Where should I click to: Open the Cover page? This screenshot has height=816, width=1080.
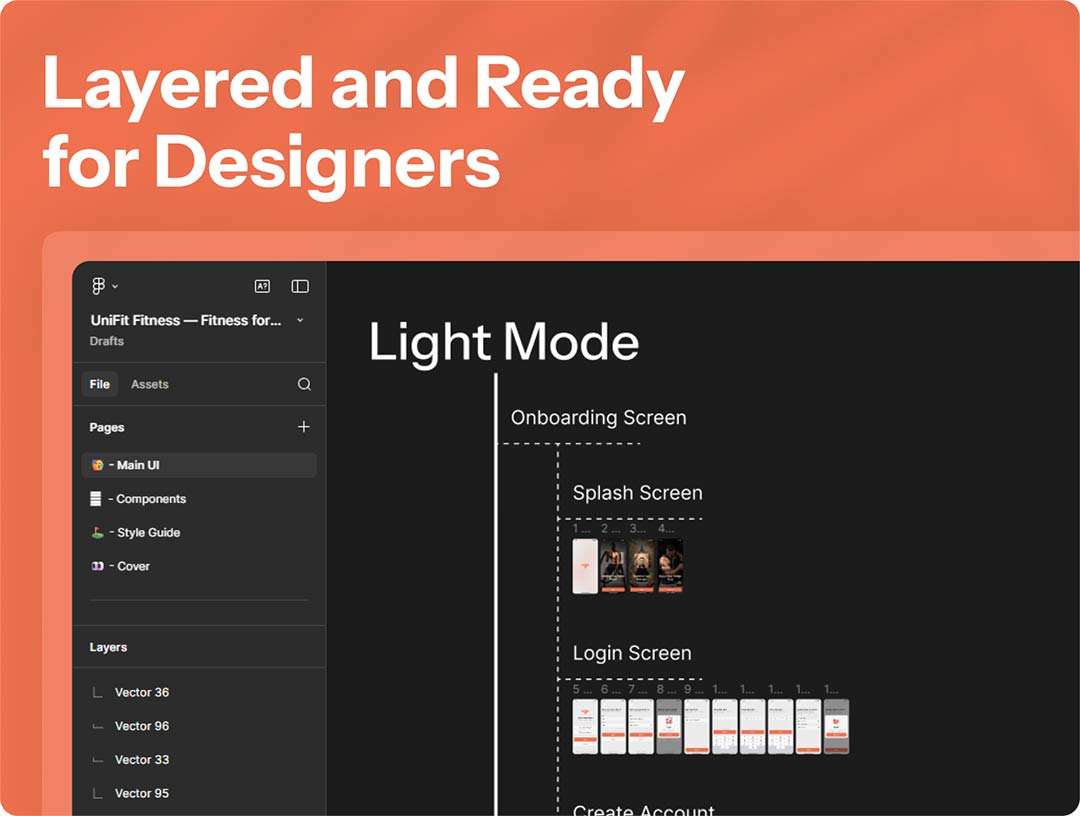133,566
